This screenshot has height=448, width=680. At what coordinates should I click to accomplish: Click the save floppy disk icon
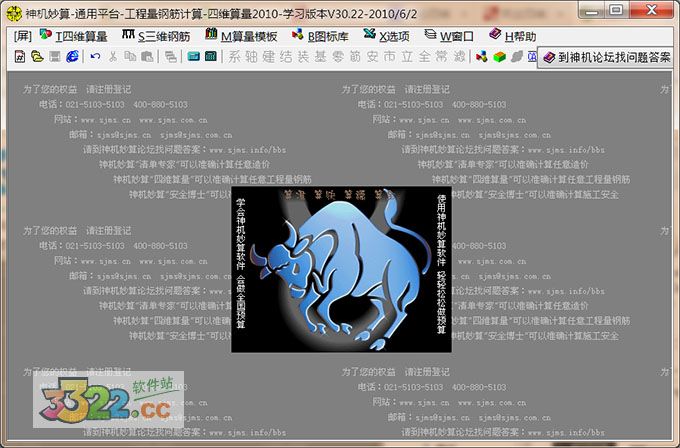(55, 56)
